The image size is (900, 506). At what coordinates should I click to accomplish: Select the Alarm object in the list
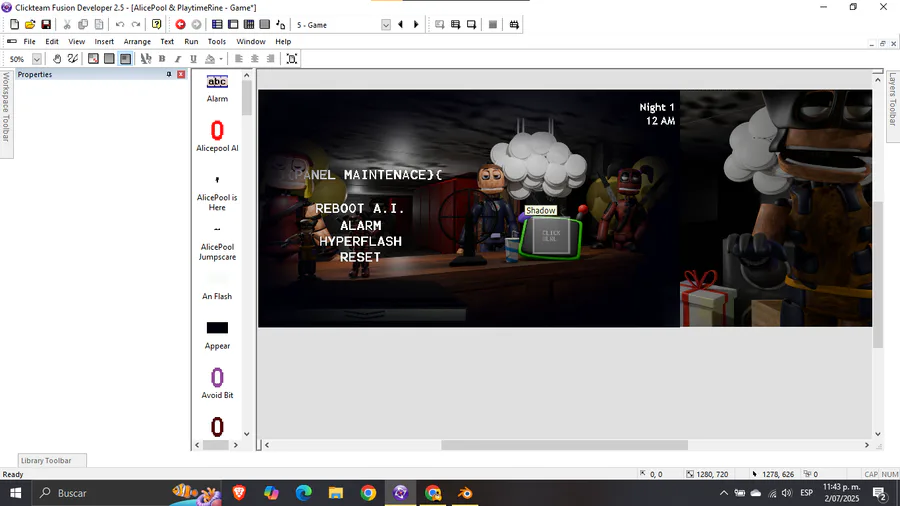click(217, 88)
